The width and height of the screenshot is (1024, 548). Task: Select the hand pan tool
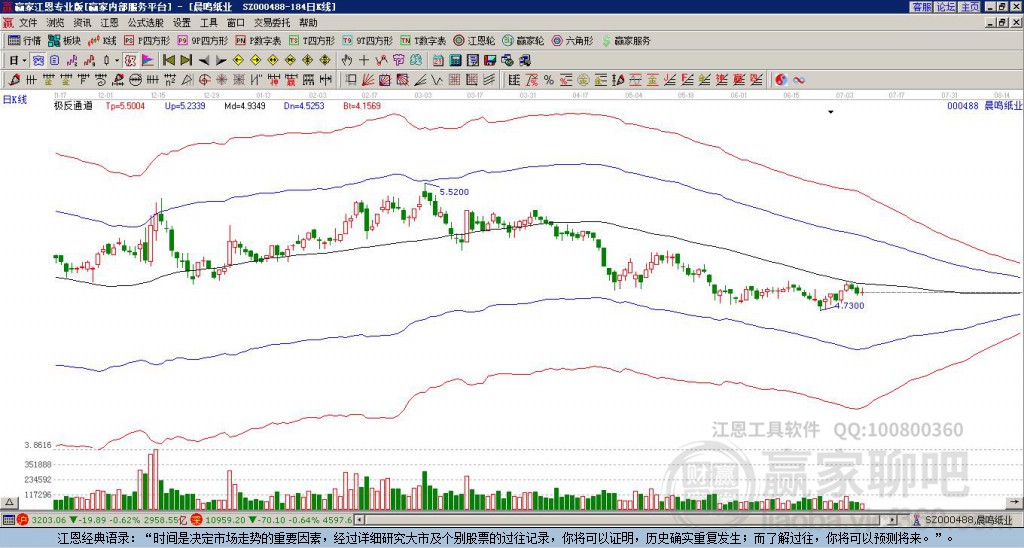point(347,60)
